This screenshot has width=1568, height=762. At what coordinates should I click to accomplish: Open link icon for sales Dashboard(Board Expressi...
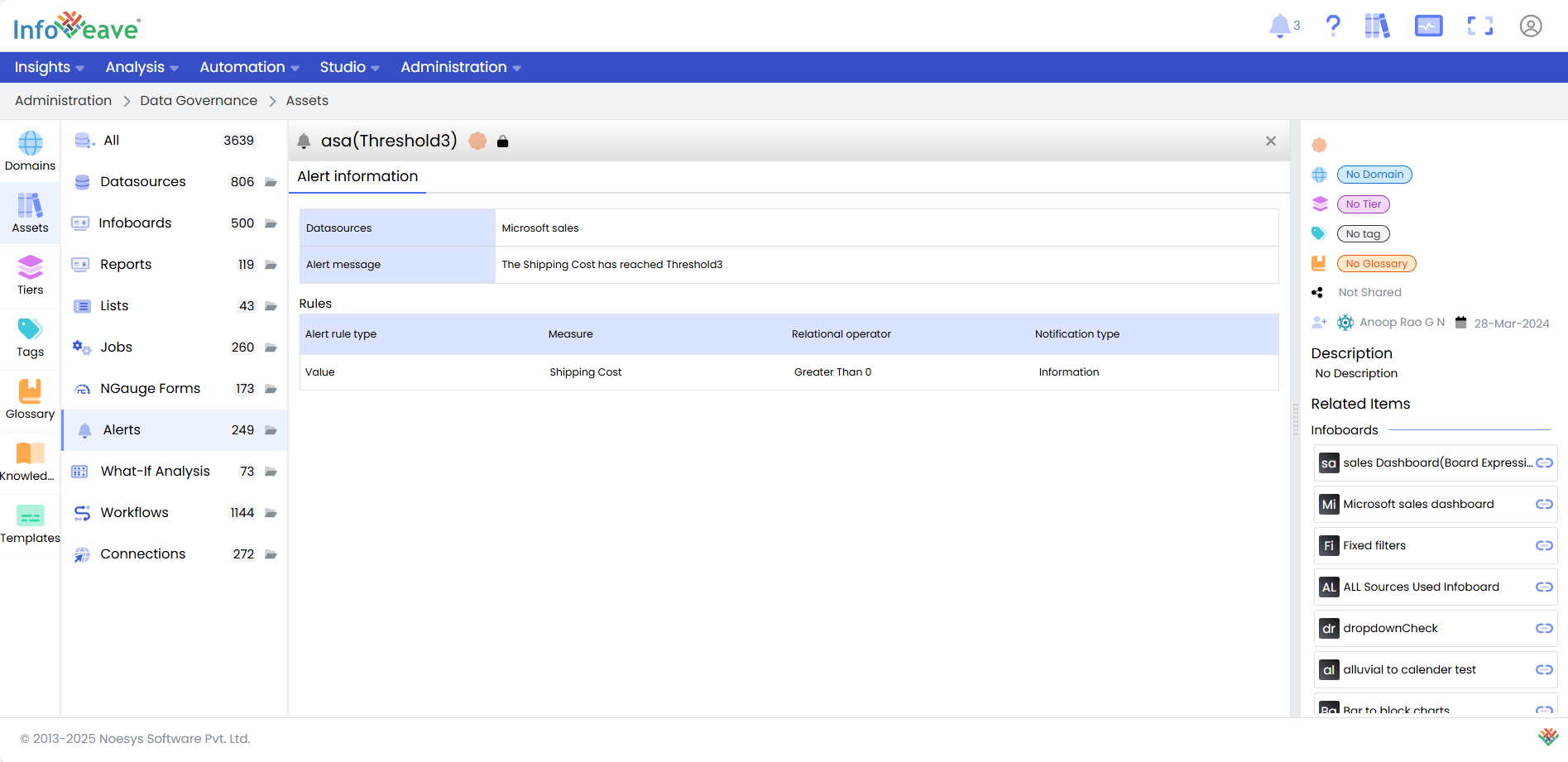[x=1544, y=462]
